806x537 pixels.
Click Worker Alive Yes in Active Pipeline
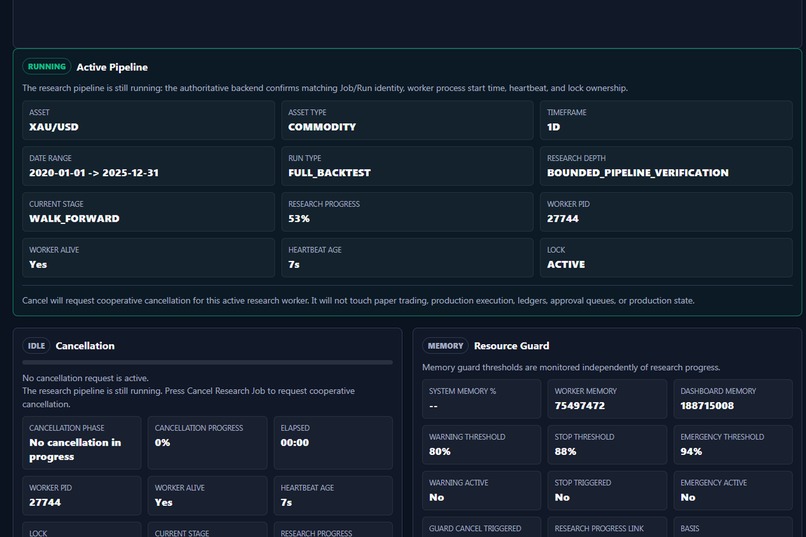tap(38, 264)
